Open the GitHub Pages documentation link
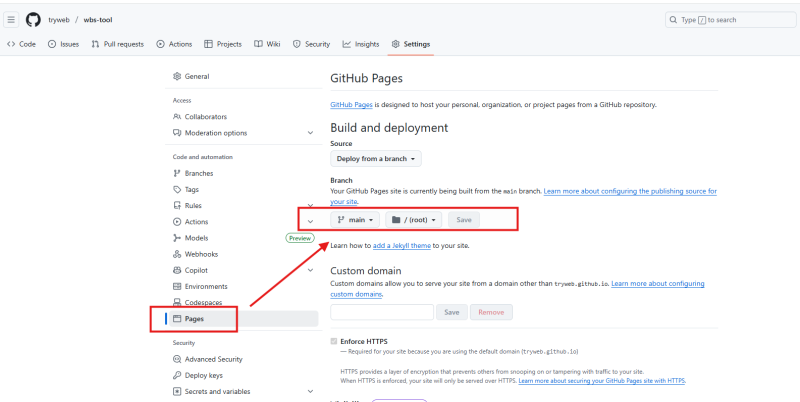Image resolution: width=800 pixels, height=402 pixels. [352, 105]
